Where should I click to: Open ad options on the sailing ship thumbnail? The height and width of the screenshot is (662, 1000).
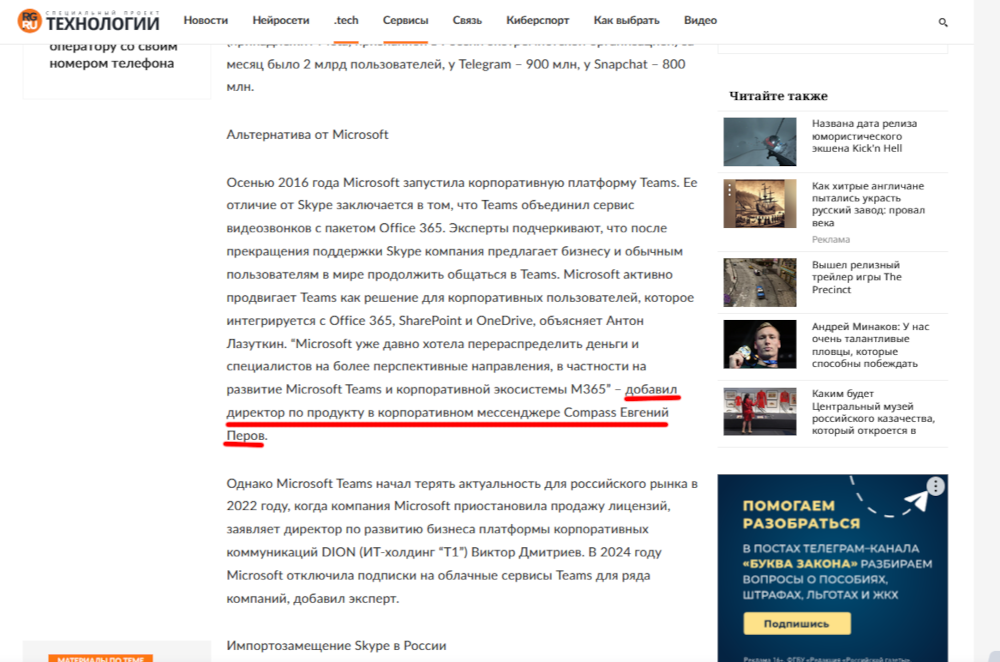pyautogui.click(x=730, y=189)
